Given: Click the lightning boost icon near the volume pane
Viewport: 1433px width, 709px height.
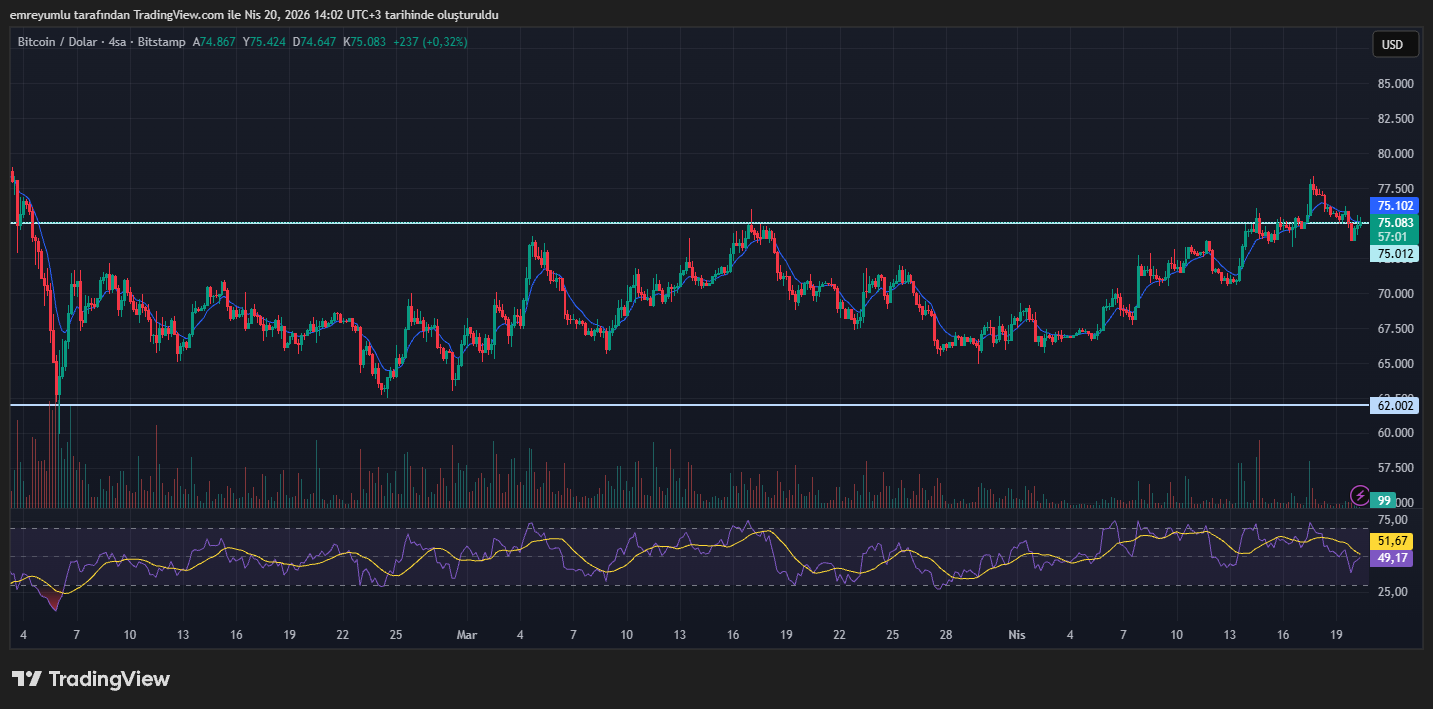Looking at the screenshot, I should (1358, 497).
